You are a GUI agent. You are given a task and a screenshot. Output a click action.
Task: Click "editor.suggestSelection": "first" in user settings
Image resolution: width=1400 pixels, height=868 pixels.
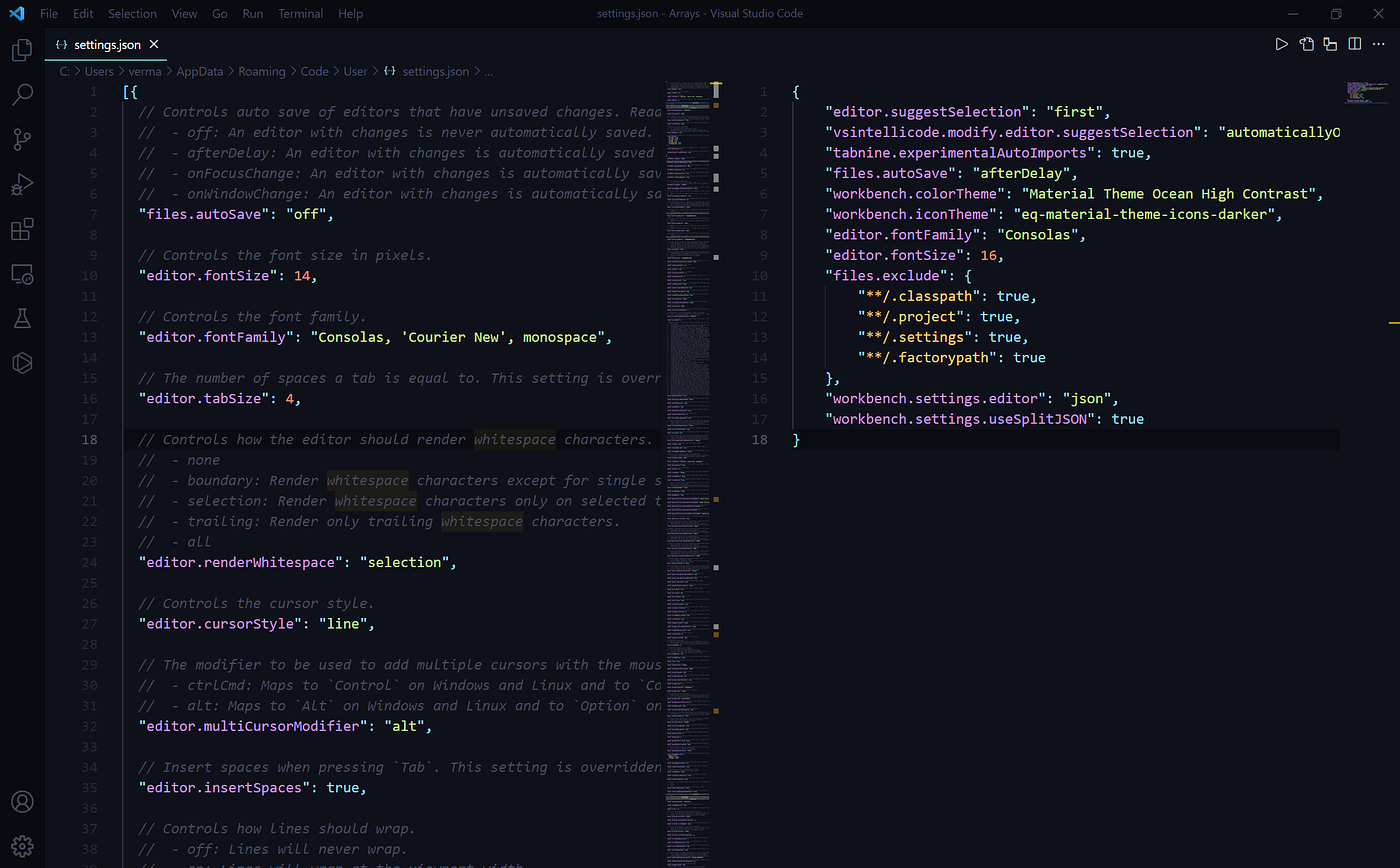click(968, 112)
